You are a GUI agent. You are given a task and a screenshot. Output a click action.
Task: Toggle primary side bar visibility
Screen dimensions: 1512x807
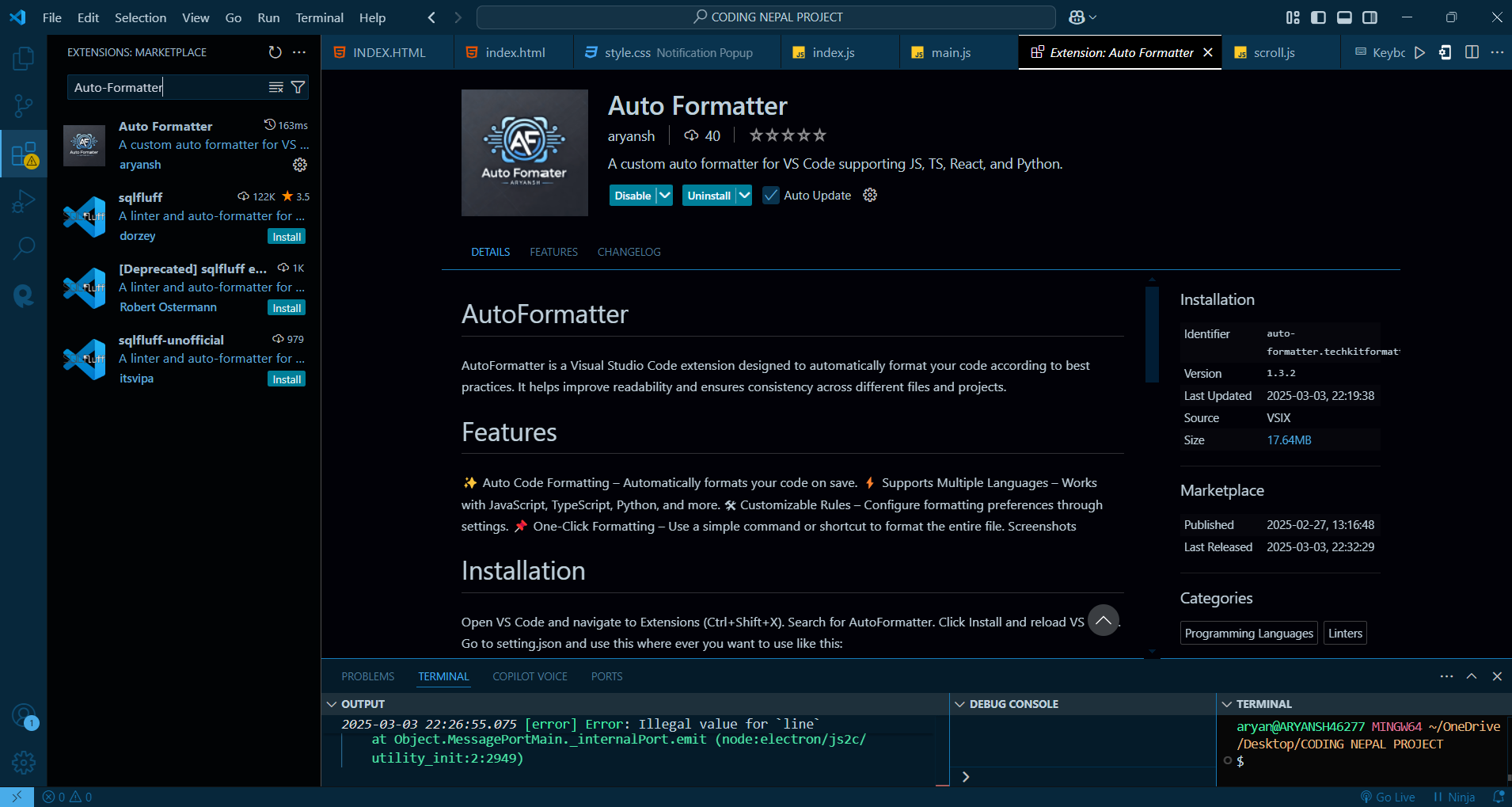1318,17
